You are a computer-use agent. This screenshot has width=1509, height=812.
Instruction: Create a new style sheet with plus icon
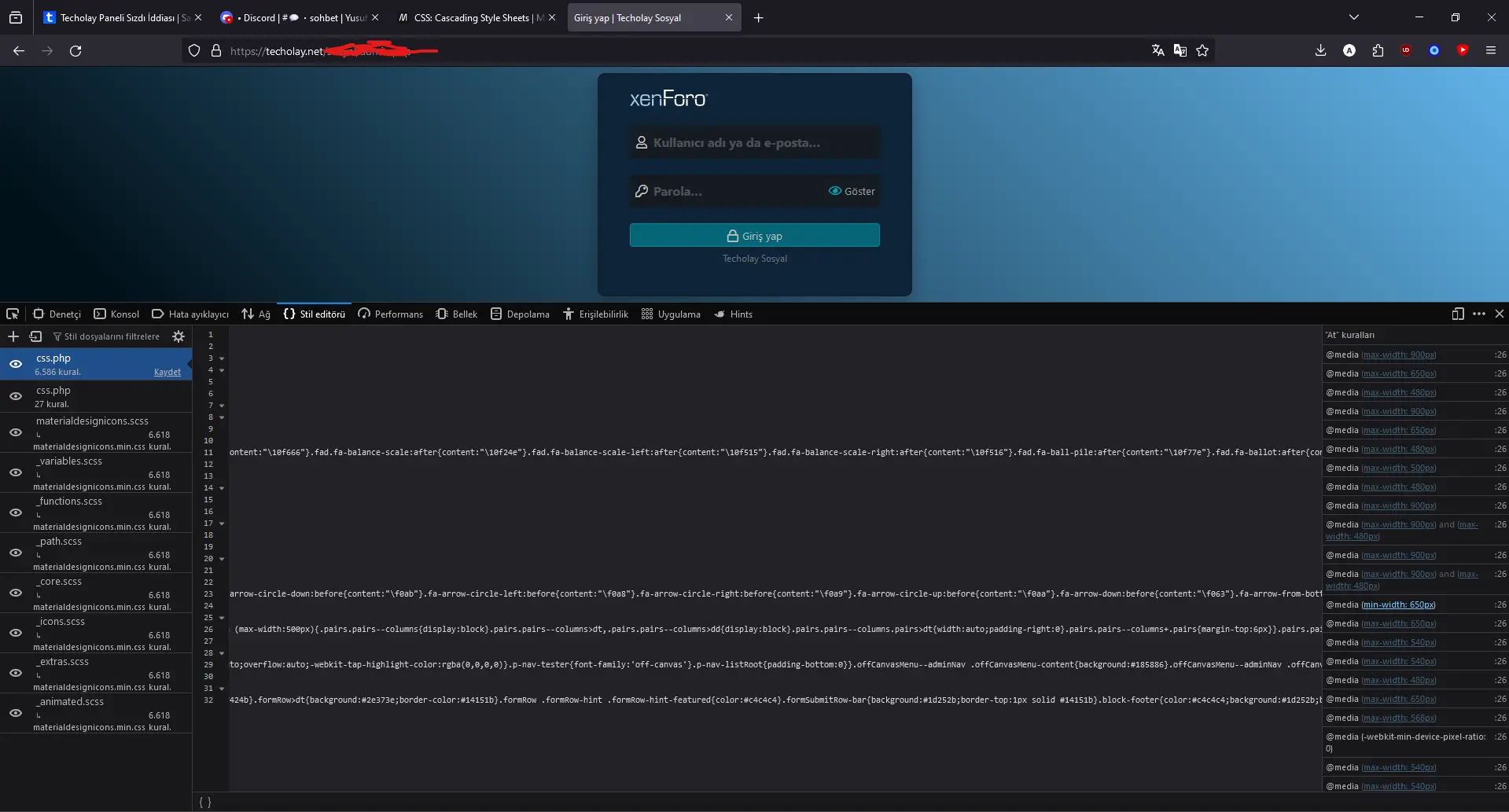click(x=13, y=336)
